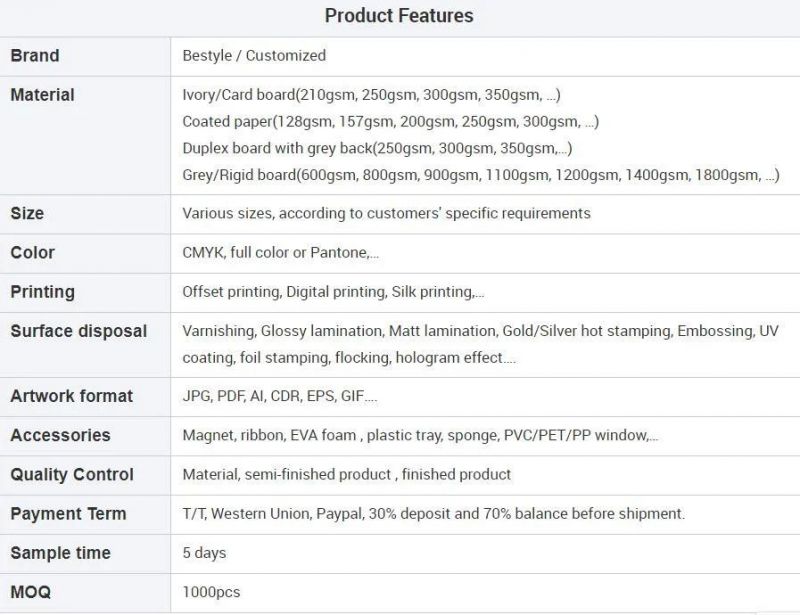
Task: Click the 1000pcs MOQ value
Action: point(211,592)
